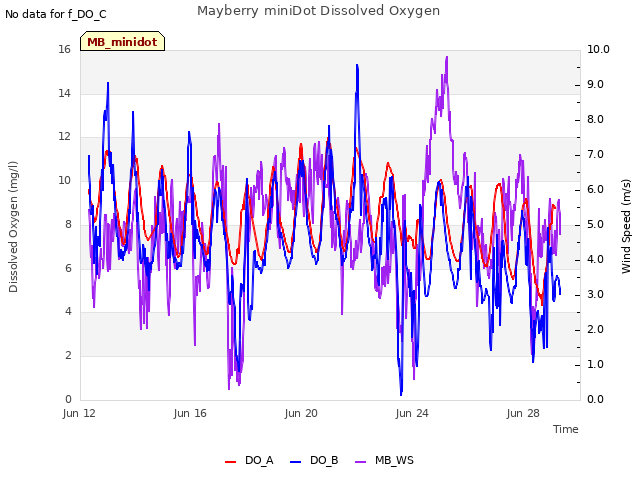The width and height of the screenshot is (640, 480).
Task: Click the 0.0 tick on wind speed axis
Action: click(595, 399)
